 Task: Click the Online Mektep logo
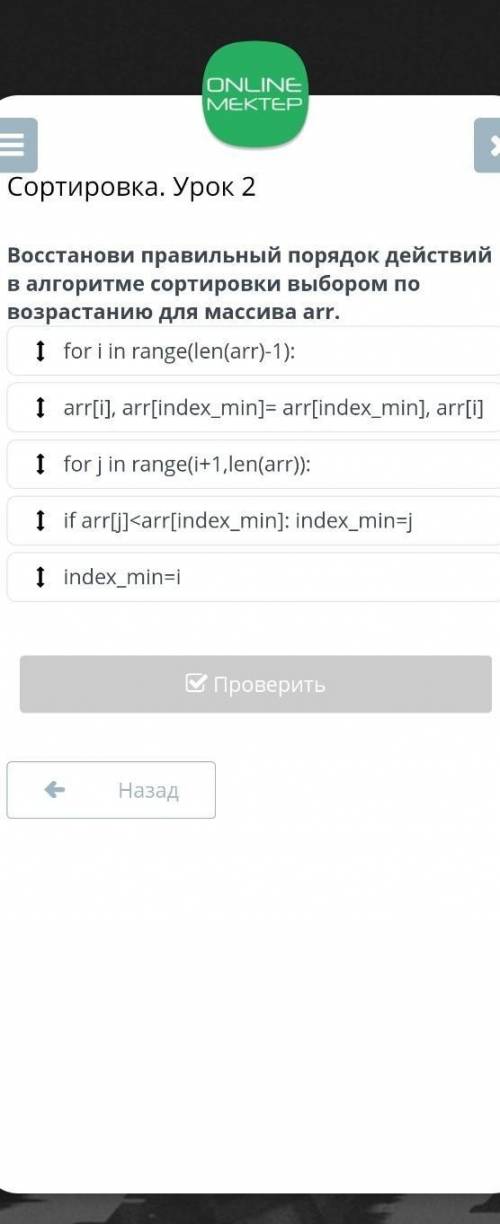click(254, 95)
